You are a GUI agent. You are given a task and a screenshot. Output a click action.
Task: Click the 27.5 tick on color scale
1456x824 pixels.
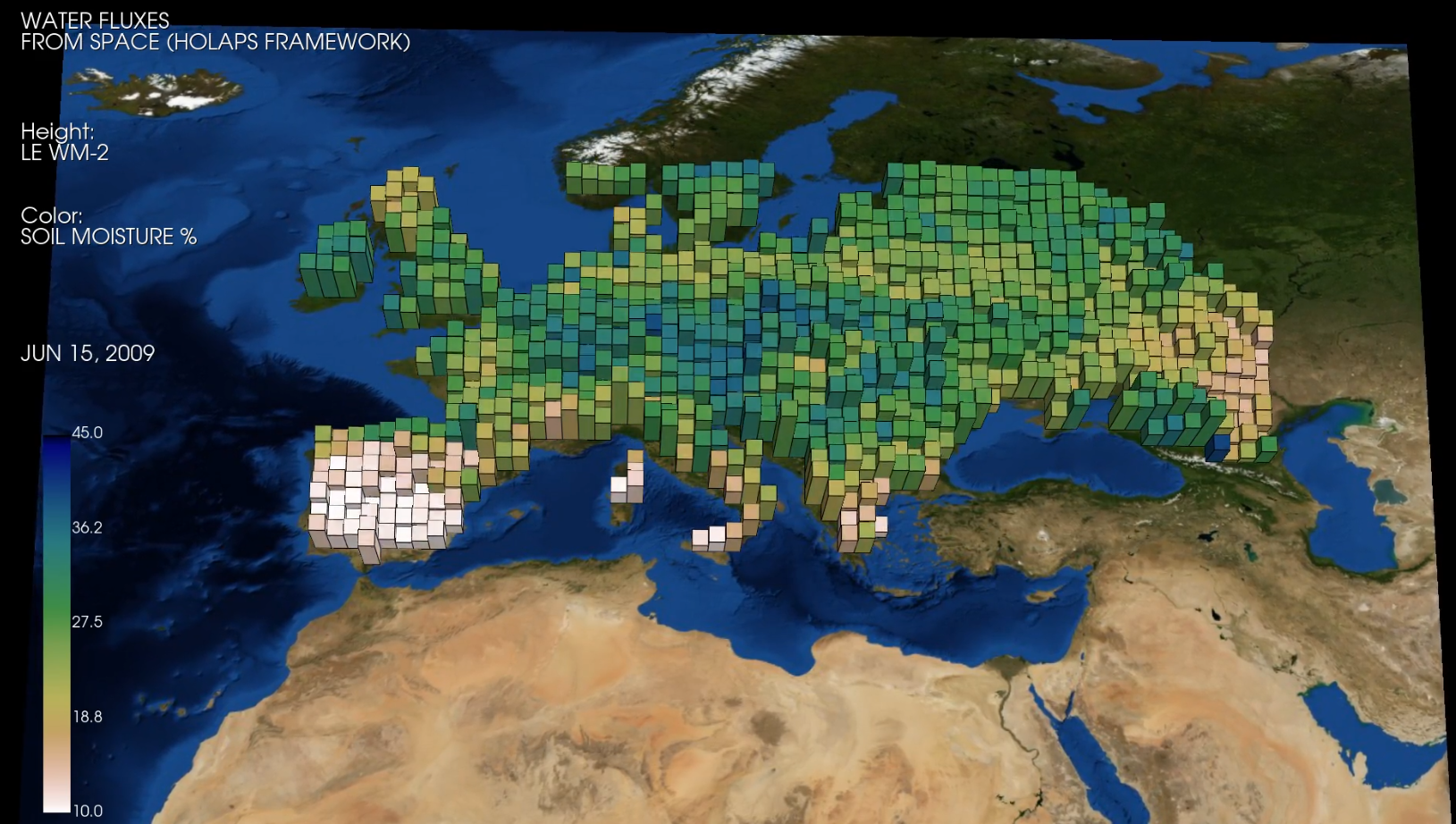tap(87, 622)
